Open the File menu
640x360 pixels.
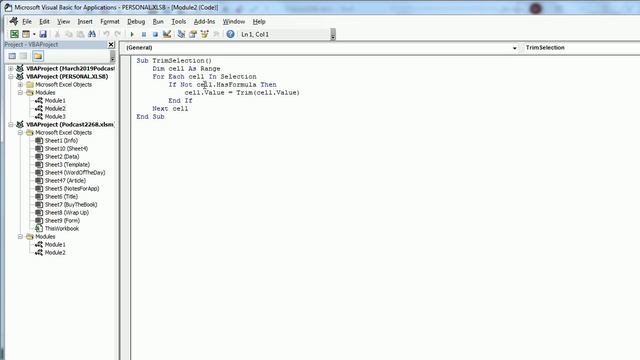pyautogui.click(x=27, y=21)
